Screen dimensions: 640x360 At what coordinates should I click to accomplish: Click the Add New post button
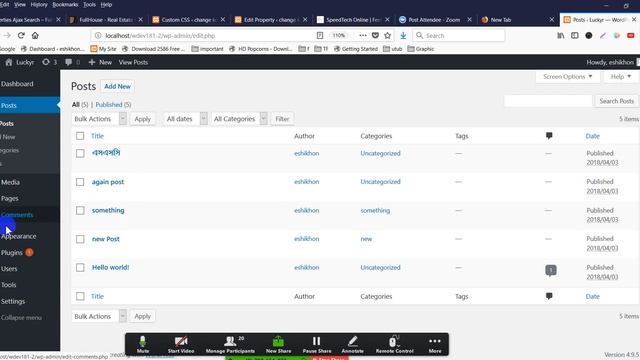[118, 86]
